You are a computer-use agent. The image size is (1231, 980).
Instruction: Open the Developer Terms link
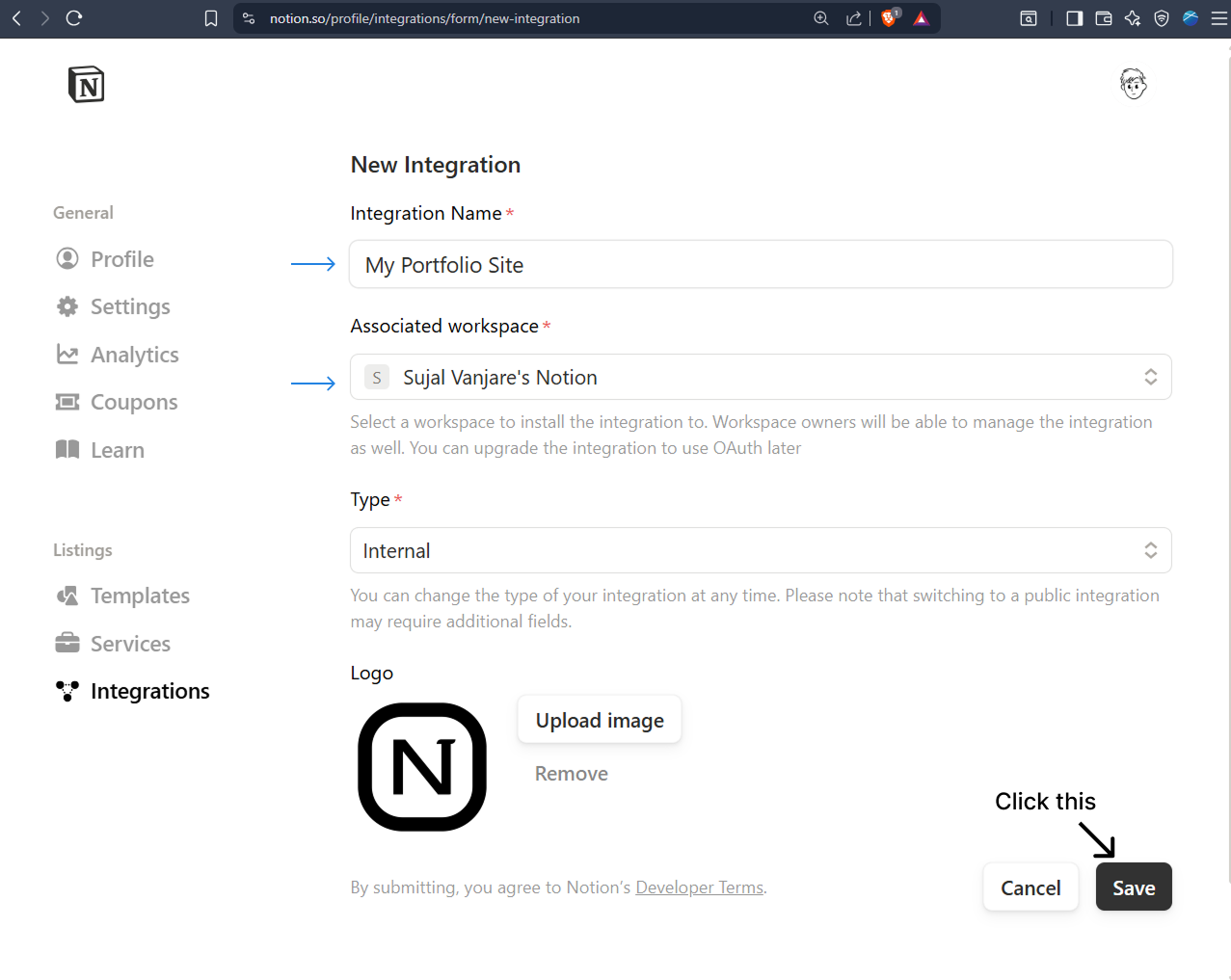click(x=699, y=887)
